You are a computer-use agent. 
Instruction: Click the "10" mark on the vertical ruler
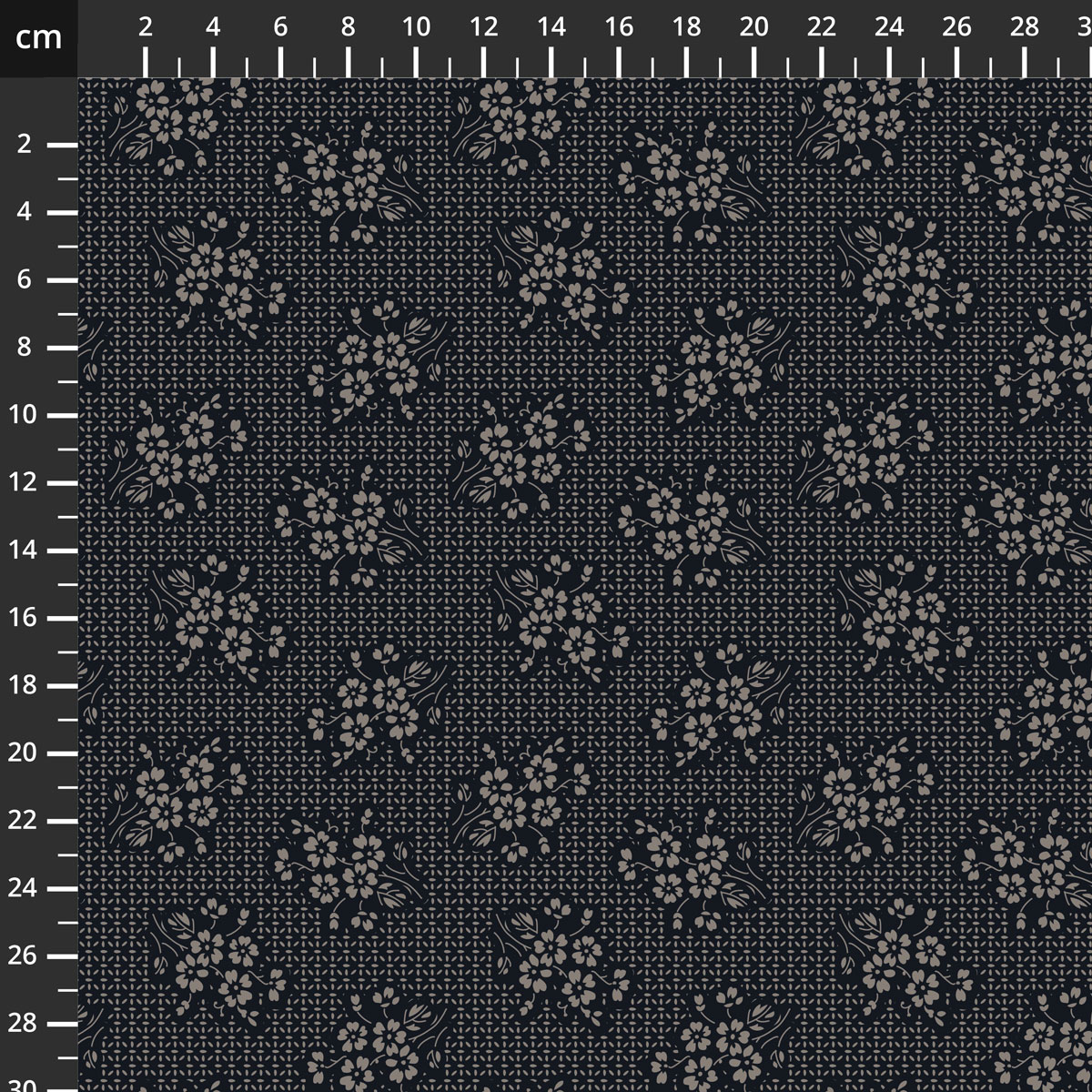click(24, 415)
